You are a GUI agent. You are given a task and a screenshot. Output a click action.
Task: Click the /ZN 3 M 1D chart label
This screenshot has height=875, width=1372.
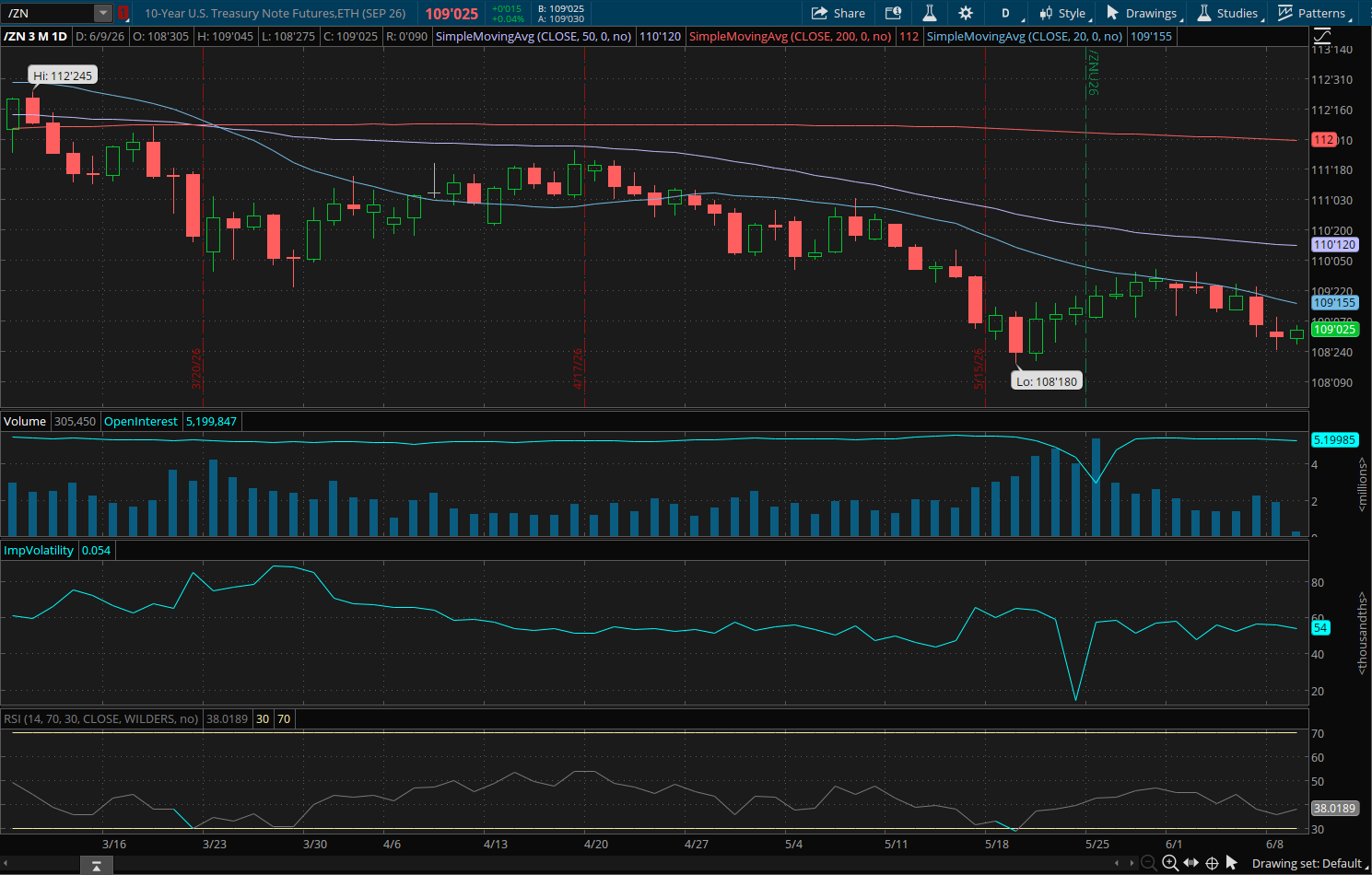[36, 36]
